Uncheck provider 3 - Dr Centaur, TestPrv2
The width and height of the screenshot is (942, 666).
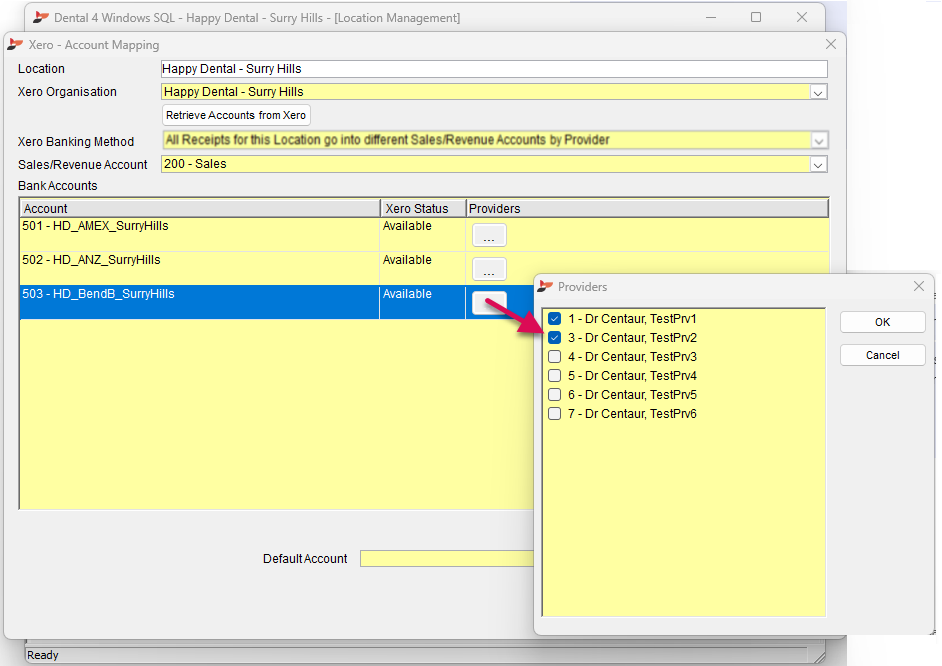(x=555, y=338)
